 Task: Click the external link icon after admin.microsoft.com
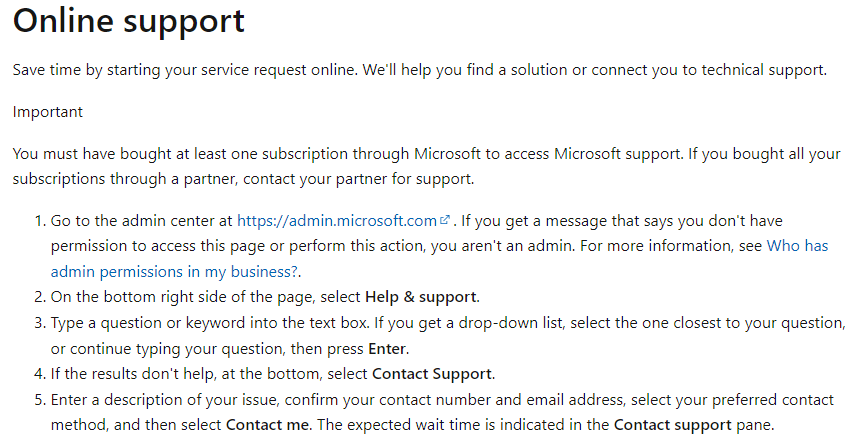(445, 220)
